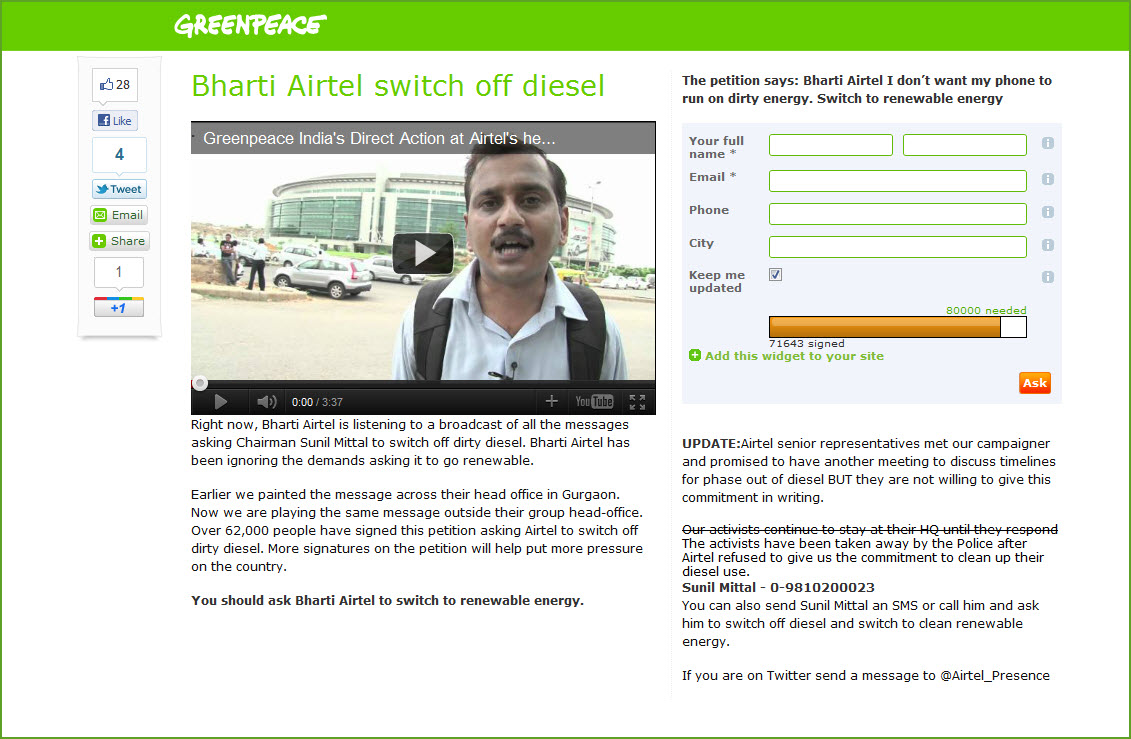Uncheck the Keep me updated checkbox
Image resolution: width=1131 pixels, height=739 pixels.
[x=776, y=275]
